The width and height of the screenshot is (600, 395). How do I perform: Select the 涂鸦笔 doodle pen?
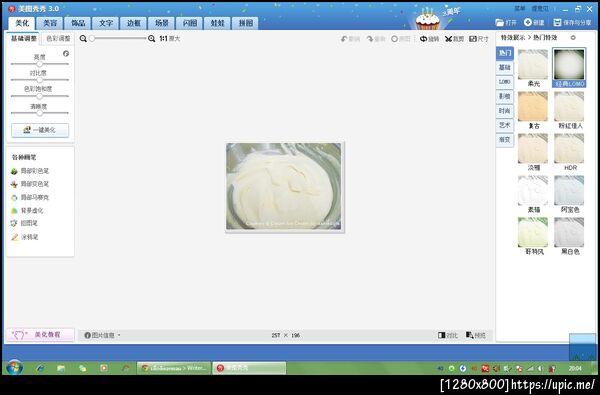(x=24, y=237)
